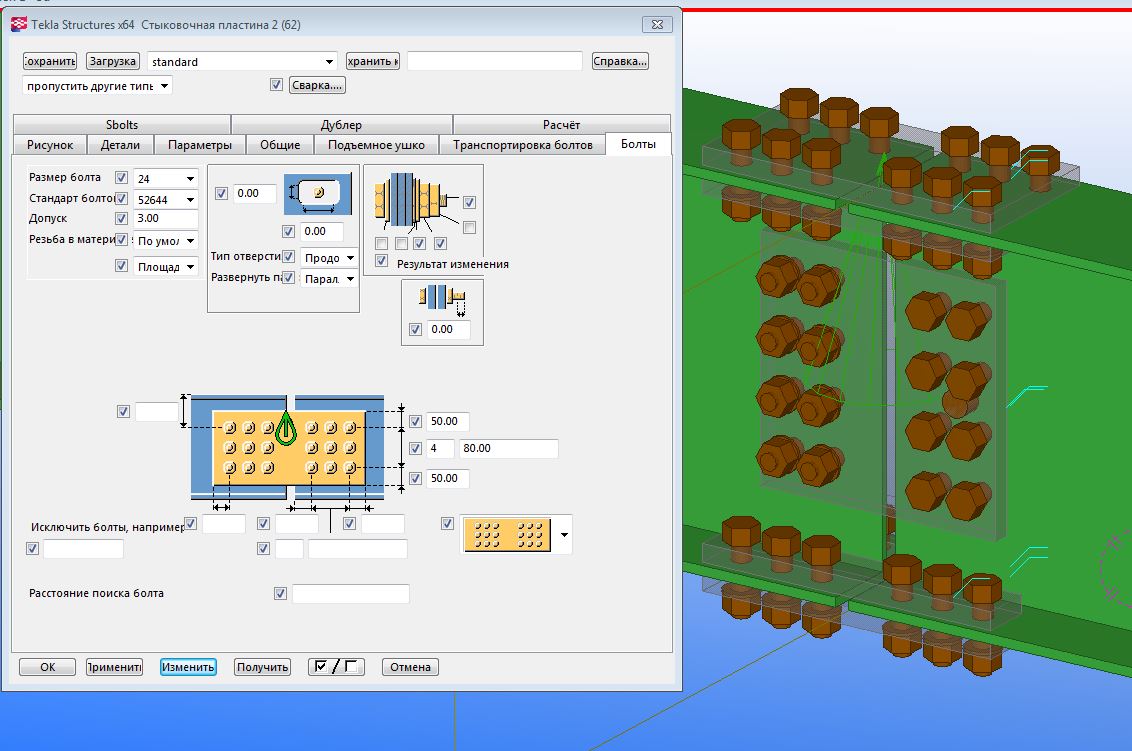Click the slotted hole dimension diagram
This screenshot has width=1132, height=751.
318,194
